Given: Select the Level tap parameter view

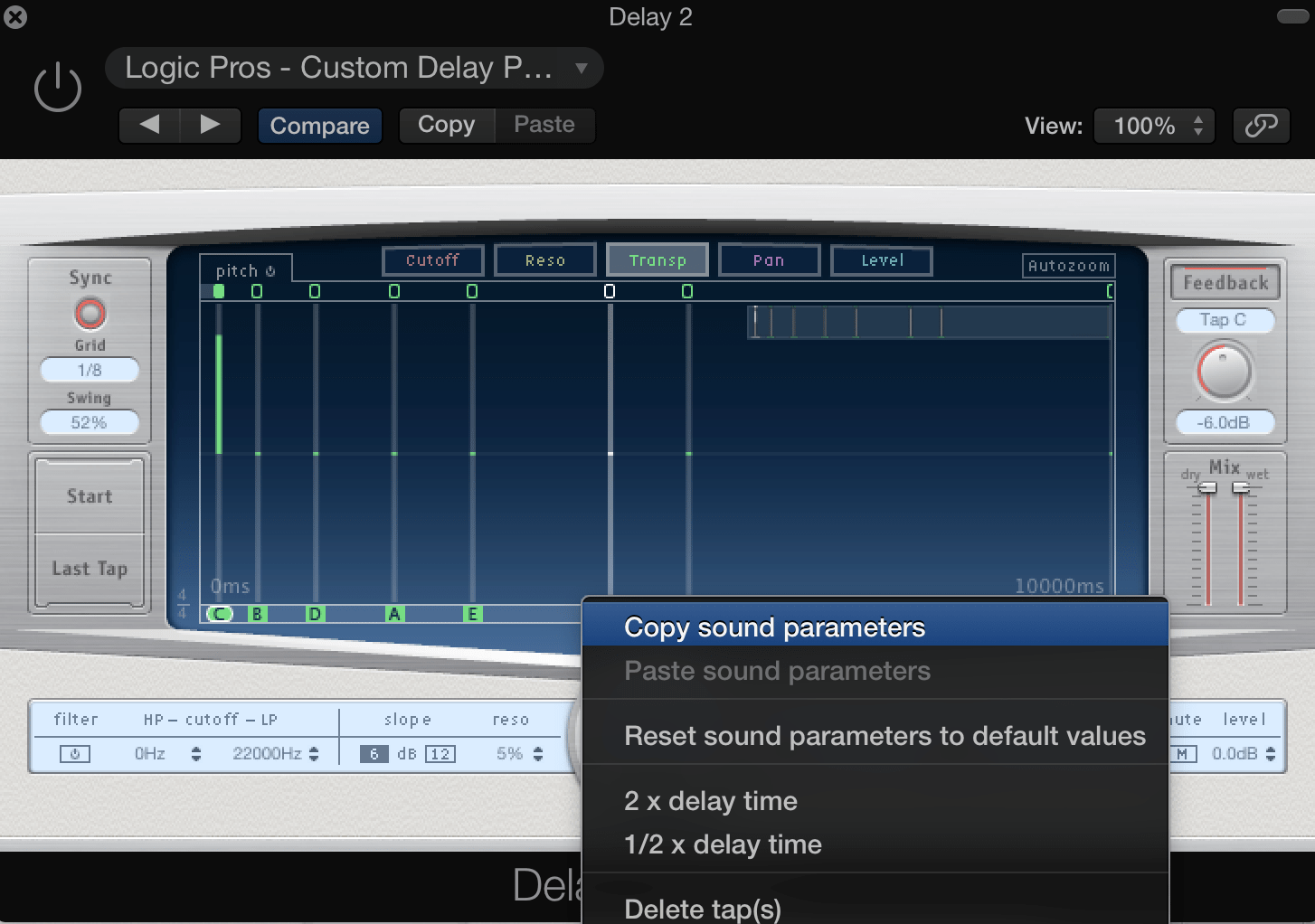Looking at the screenshot, I should click(881, 260).
